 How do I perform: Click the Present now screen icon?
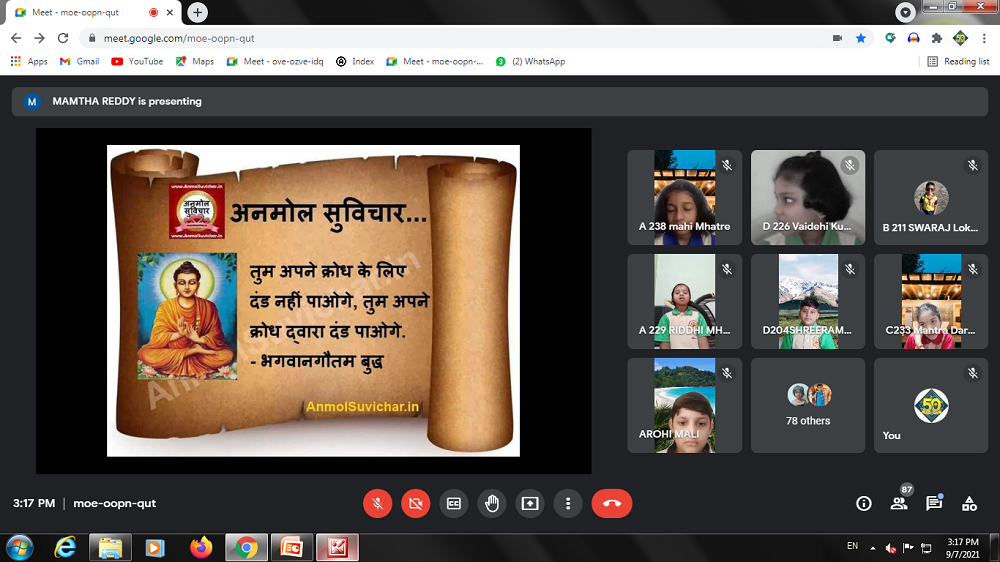click(530, 504)
